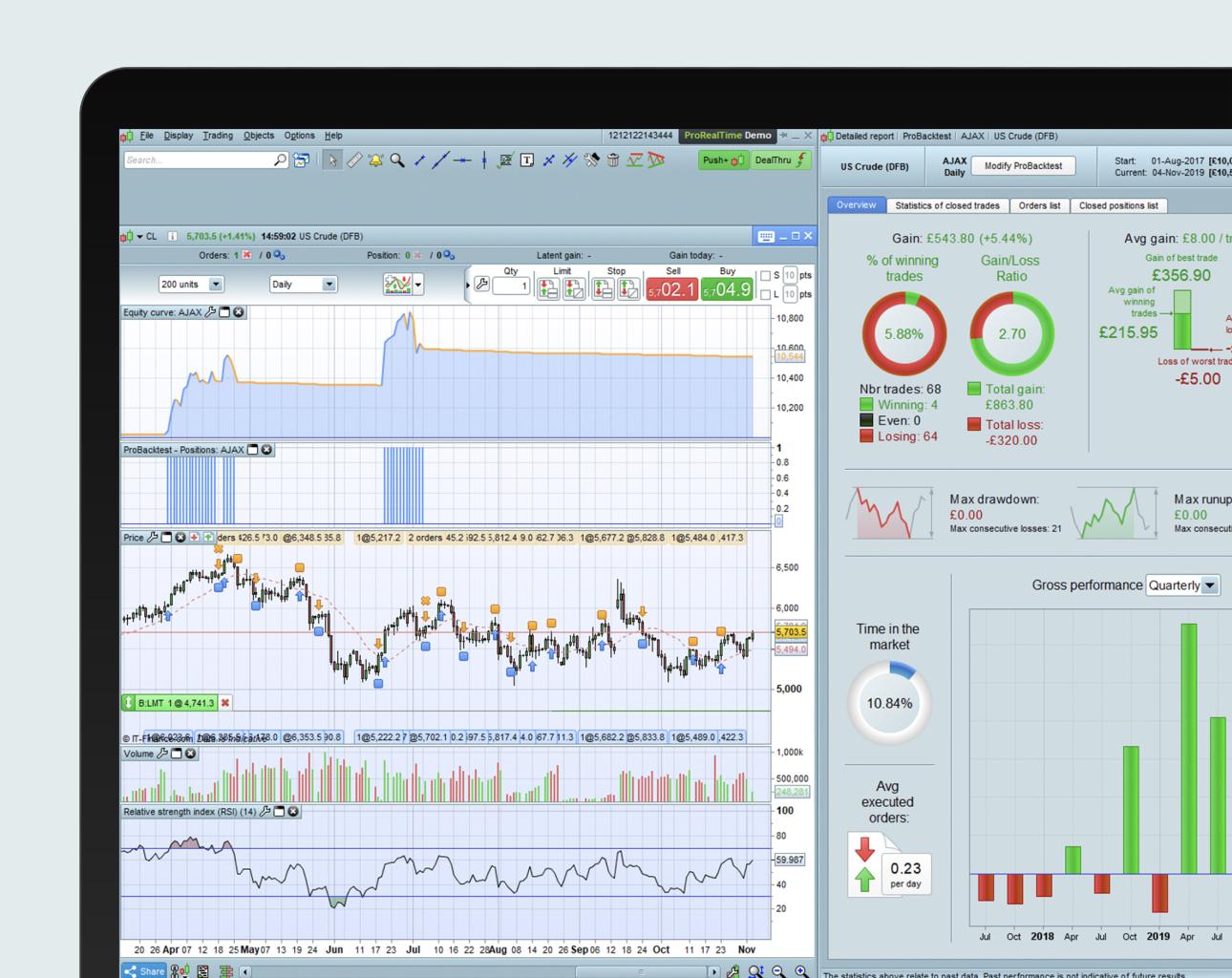Enable the S stop points checkbox
1232x978 pixels.
coord(765,276)
